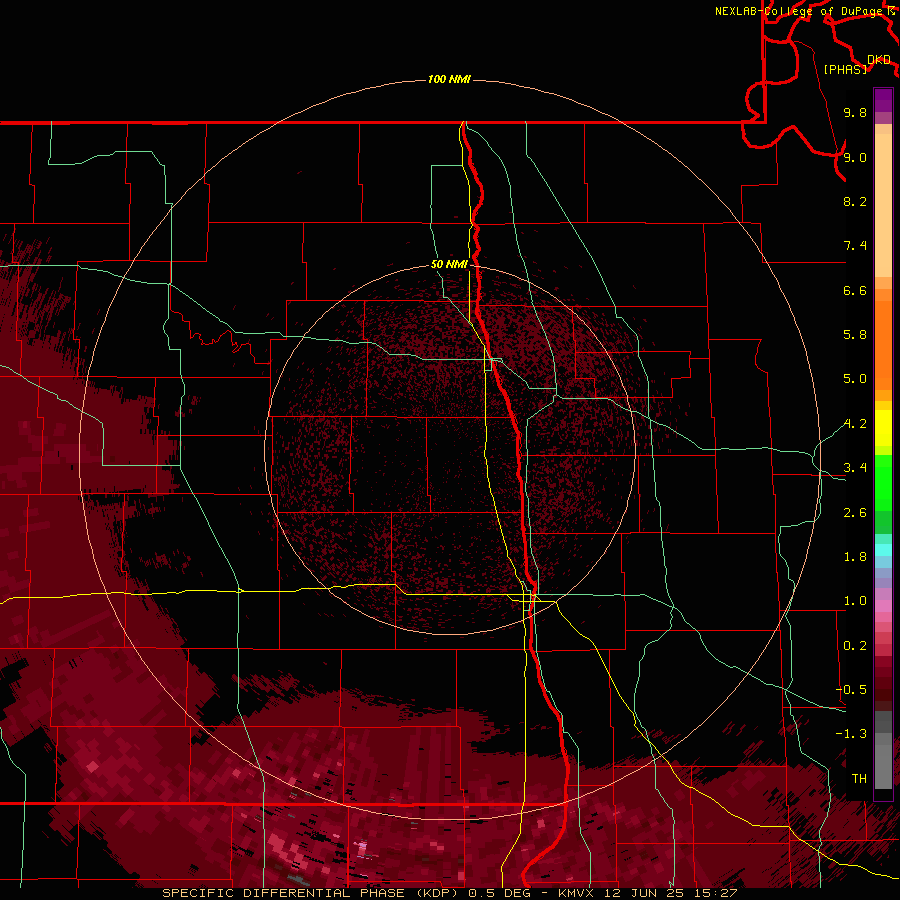The width and height of the screenshot is (900, 900).
Task: Click the 6.6 value on the color scale
Action: [x=855, y=290]
